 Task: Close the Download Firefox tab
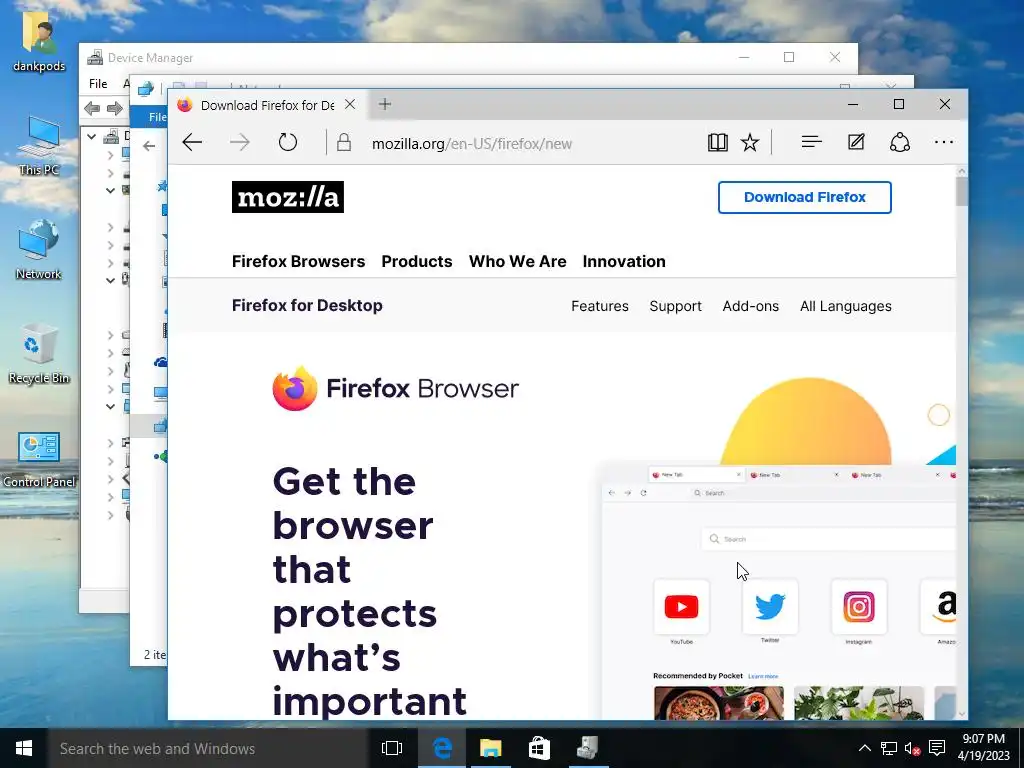[350, 104]
